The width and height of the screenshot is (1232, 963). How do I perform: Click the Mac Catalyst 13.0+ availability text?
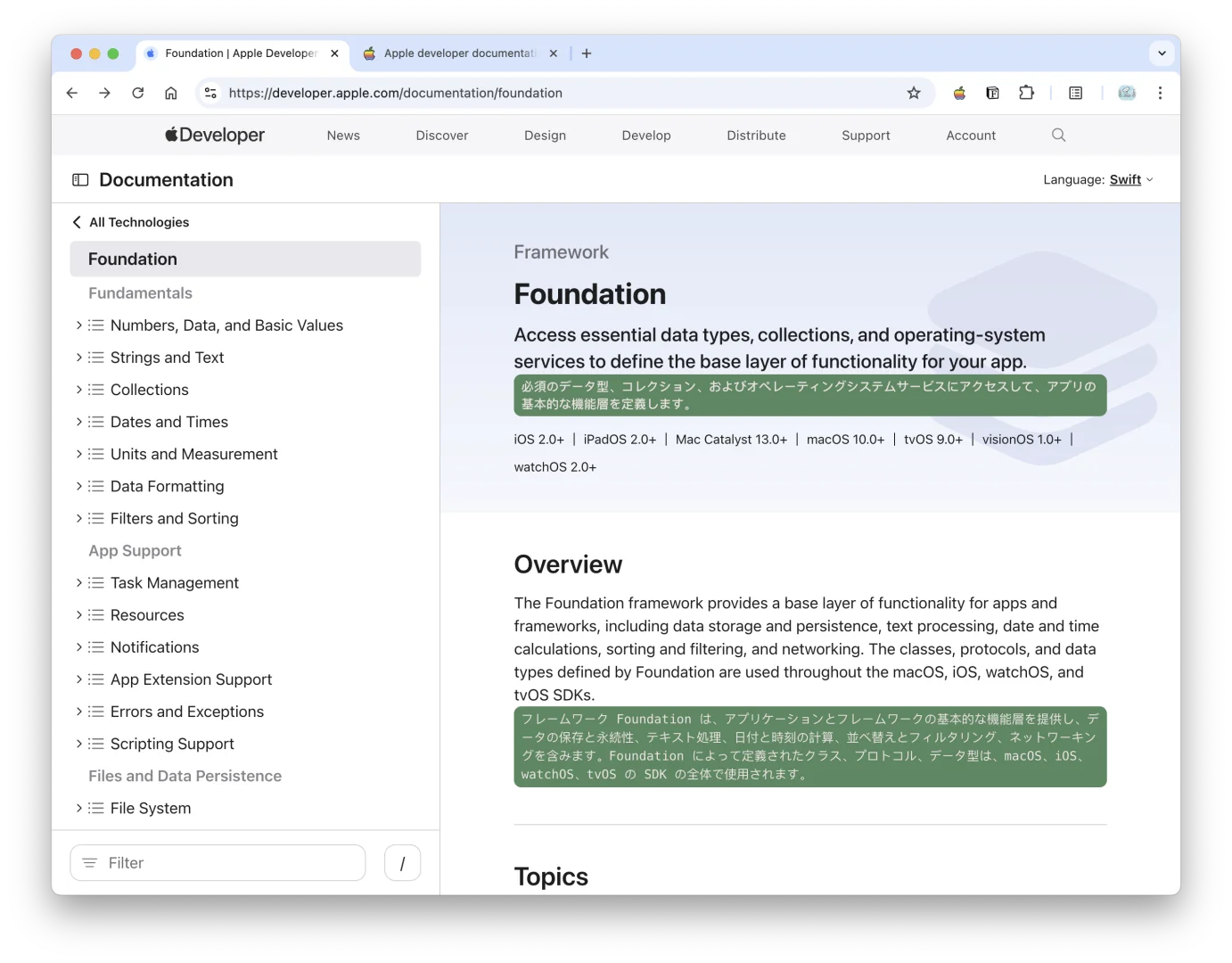coord(731,440)
